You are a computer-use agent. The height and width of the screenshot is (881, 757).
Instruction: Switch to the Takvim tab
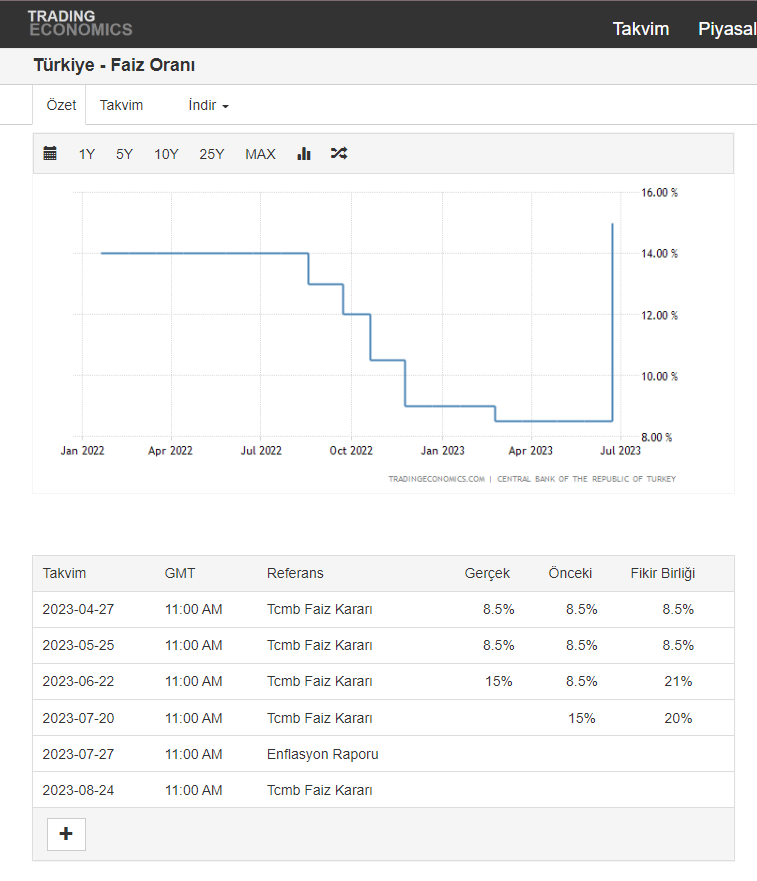pos(121,106)
